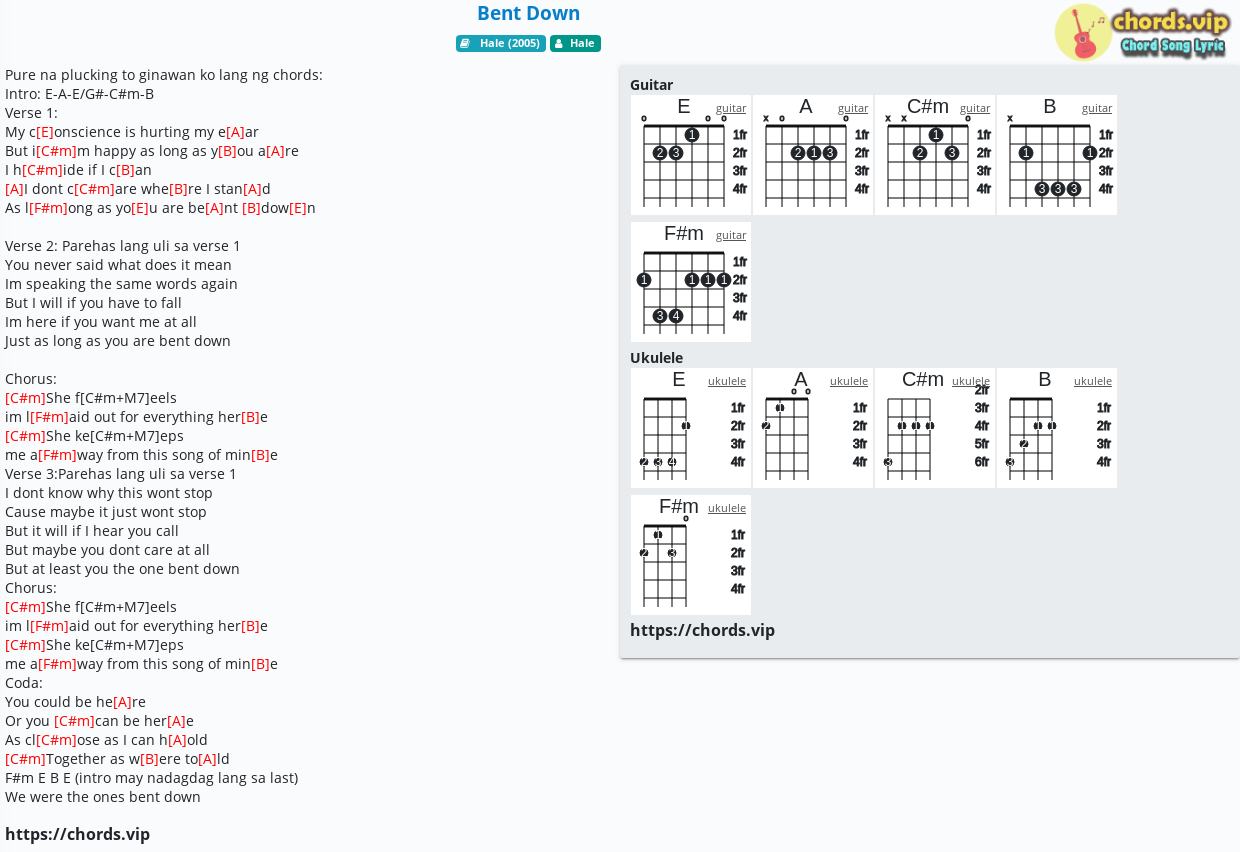The height and width of the screenshot is (852, 1240).
Task: Click the [B] chord in 'I hide if I can' line
Action: pos(125,170)
